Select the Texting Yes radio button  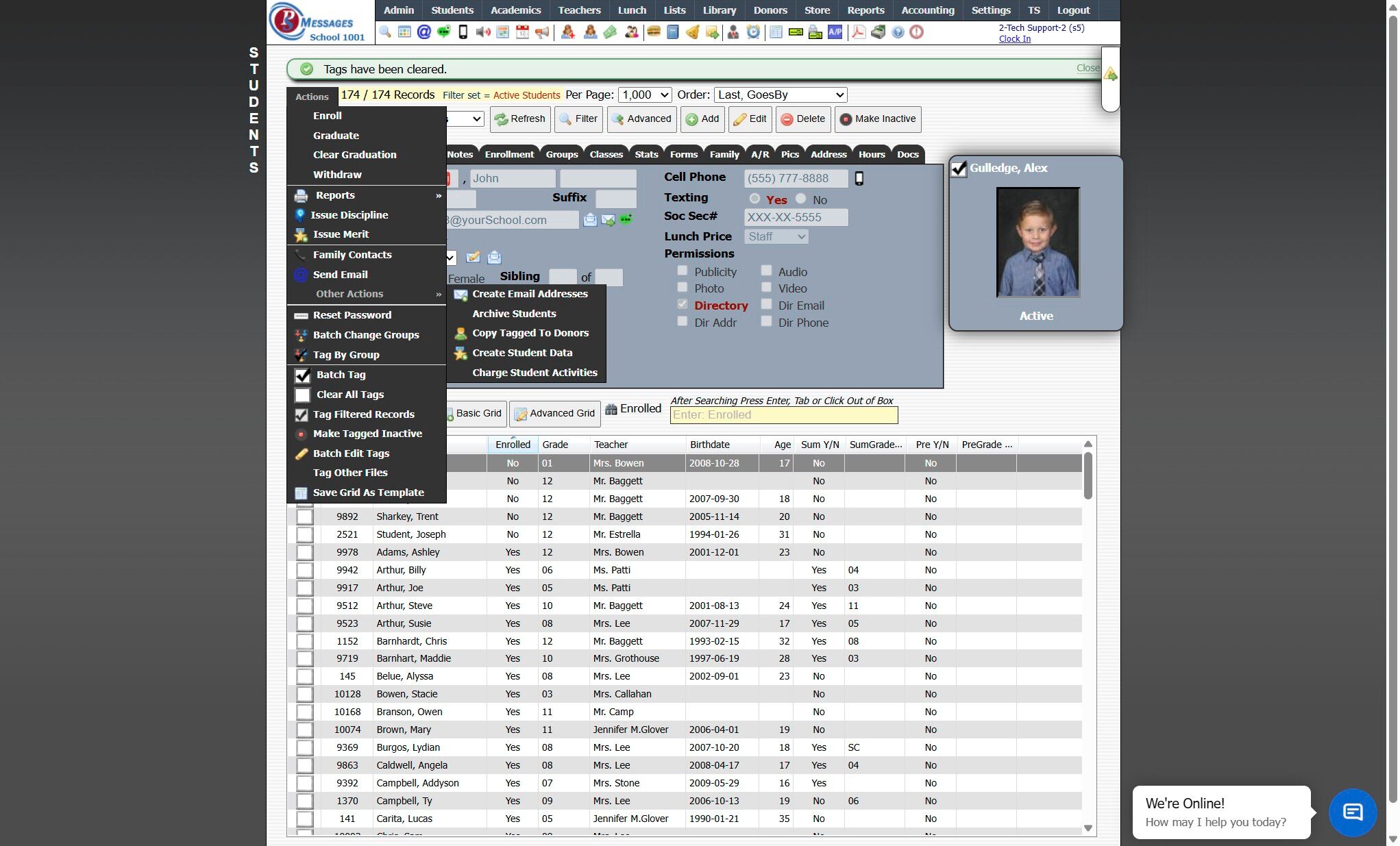pos(754,199)
